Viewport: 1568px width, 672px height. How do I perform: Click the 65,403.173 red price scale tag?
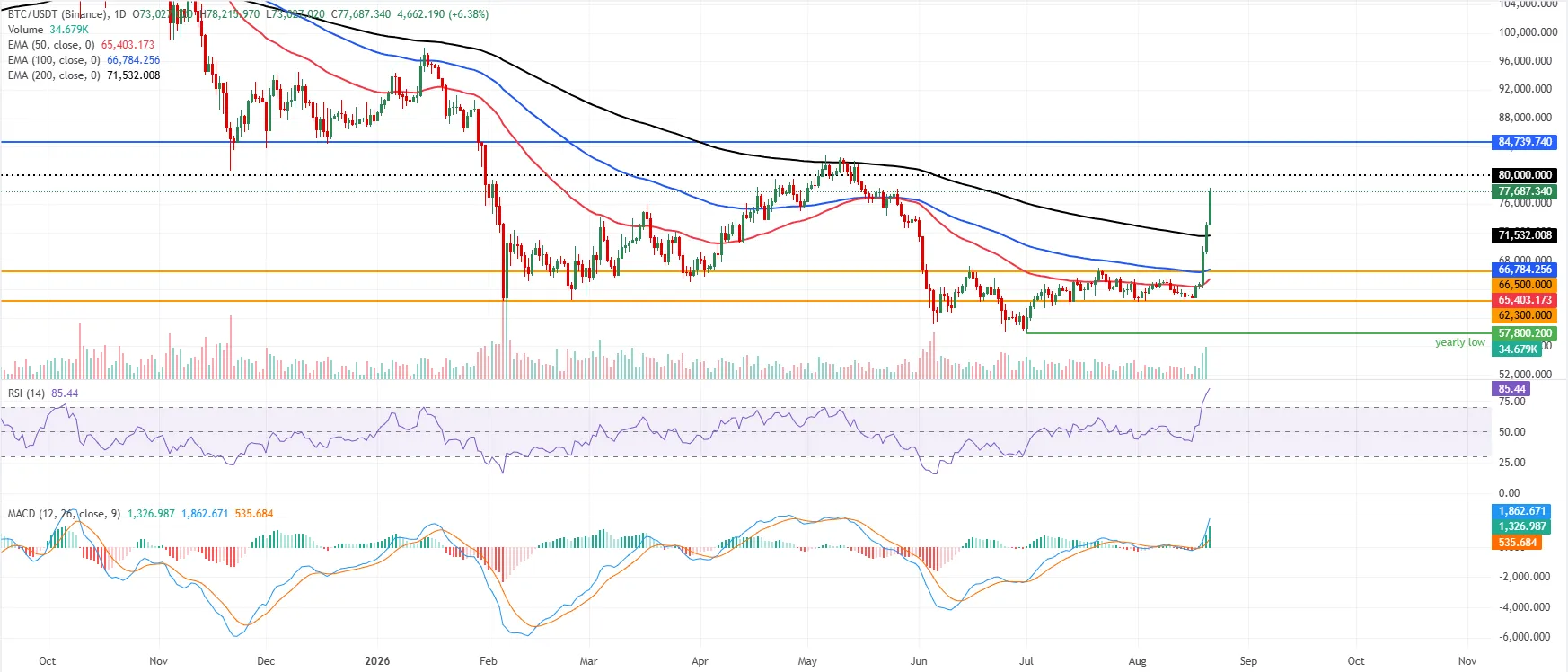pyautogui.click(x=1525, y=300)
